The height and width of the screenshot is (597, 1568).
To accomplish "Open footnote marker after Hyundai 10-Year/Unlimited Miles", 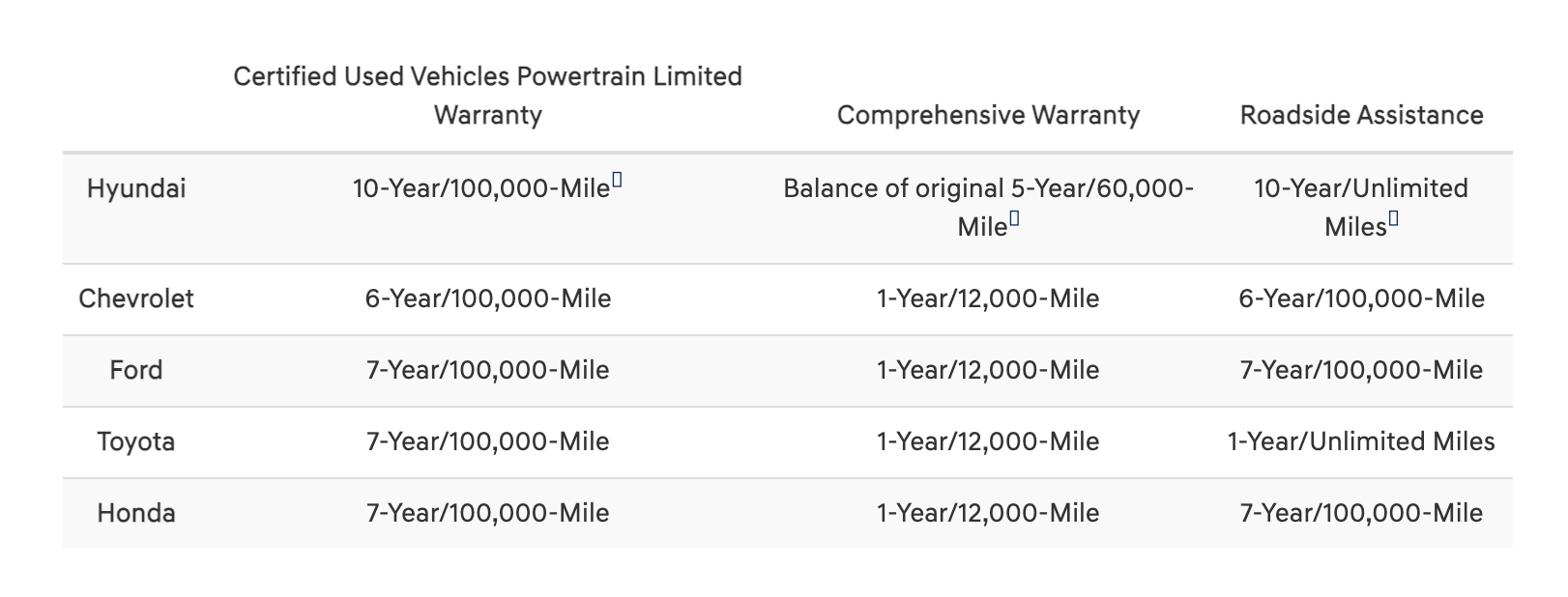I will [1393, 221].
